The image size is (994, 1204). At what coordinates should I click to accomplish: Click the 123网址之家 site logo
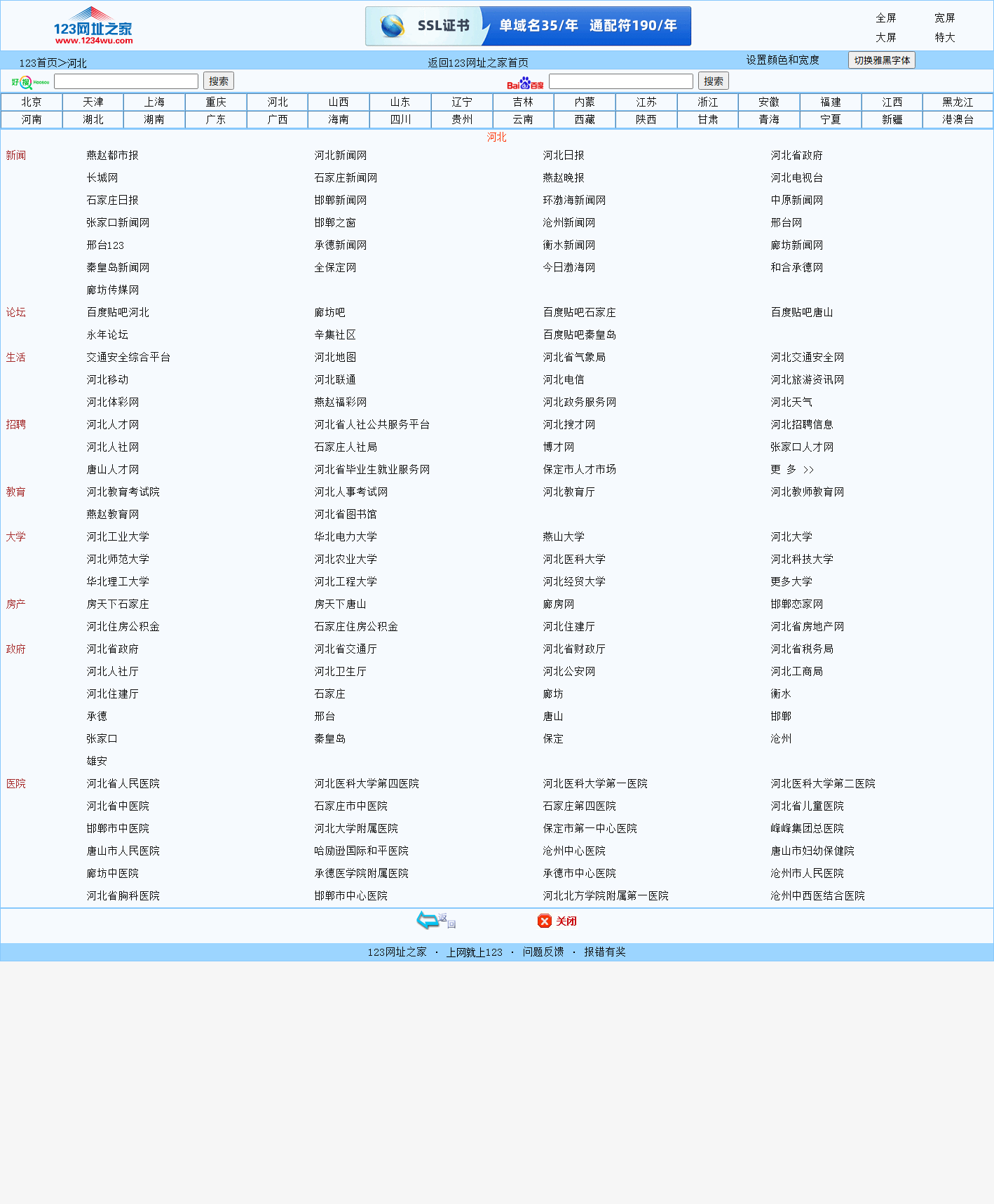tap(93, 26)
